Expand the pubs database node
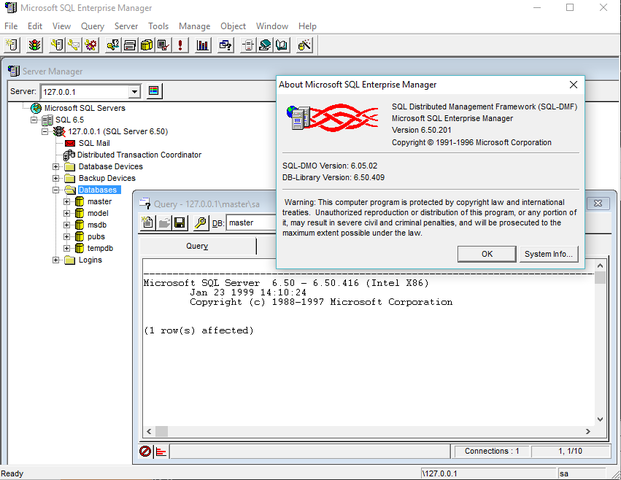The height and width of the screenshot is (480, 621). (67, 236)
